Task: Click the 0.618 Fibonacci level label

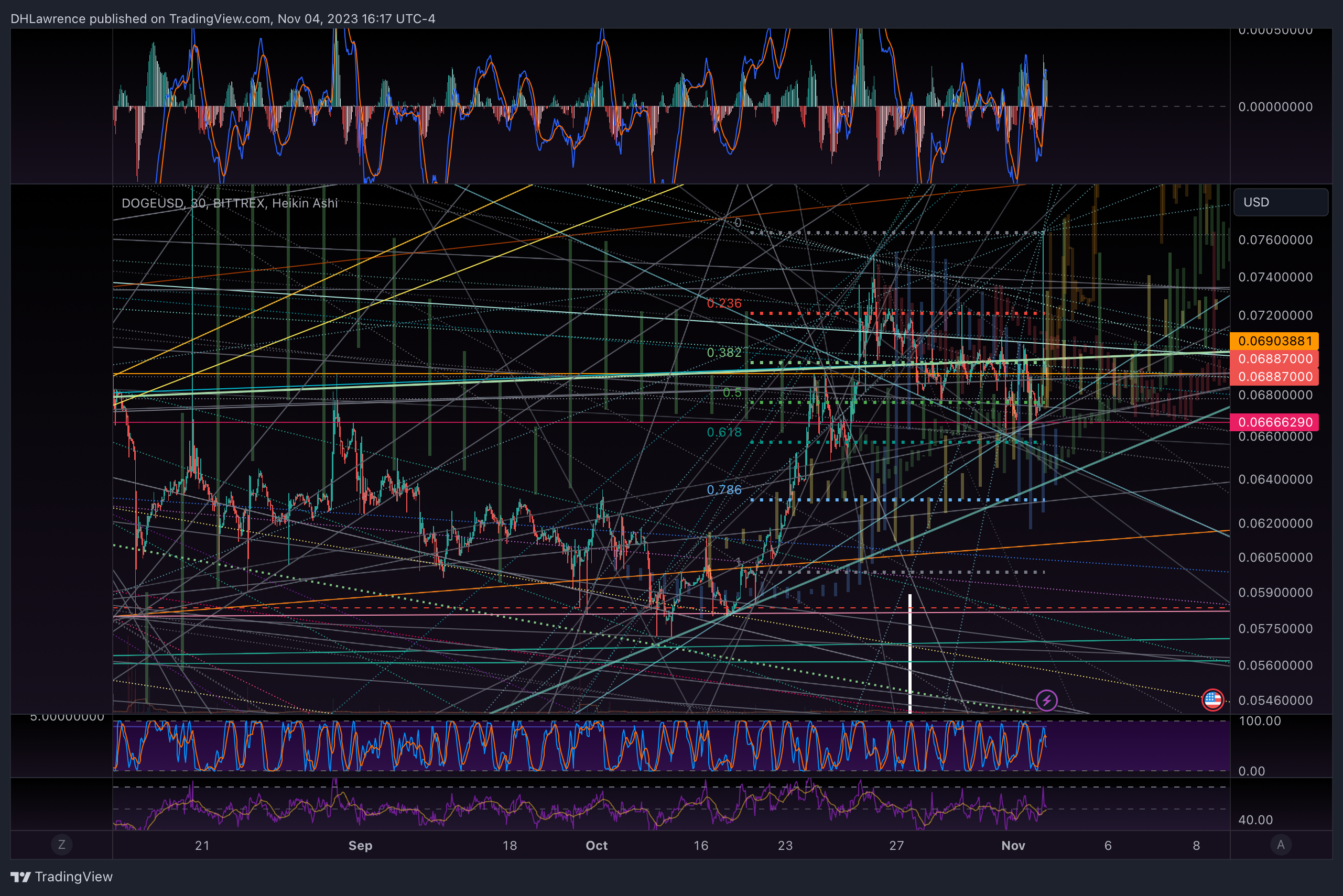Action: pyautogui.click(x=724, y=433)
